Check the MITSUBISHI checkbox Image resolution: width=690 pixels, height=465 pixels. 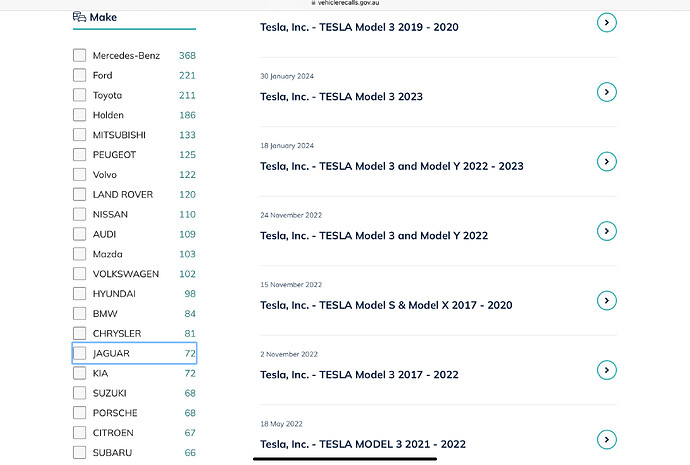click(x=79, y=135)
